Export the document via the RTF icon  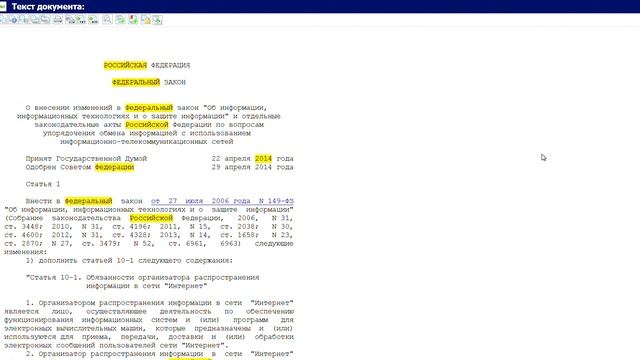point(93,20)
